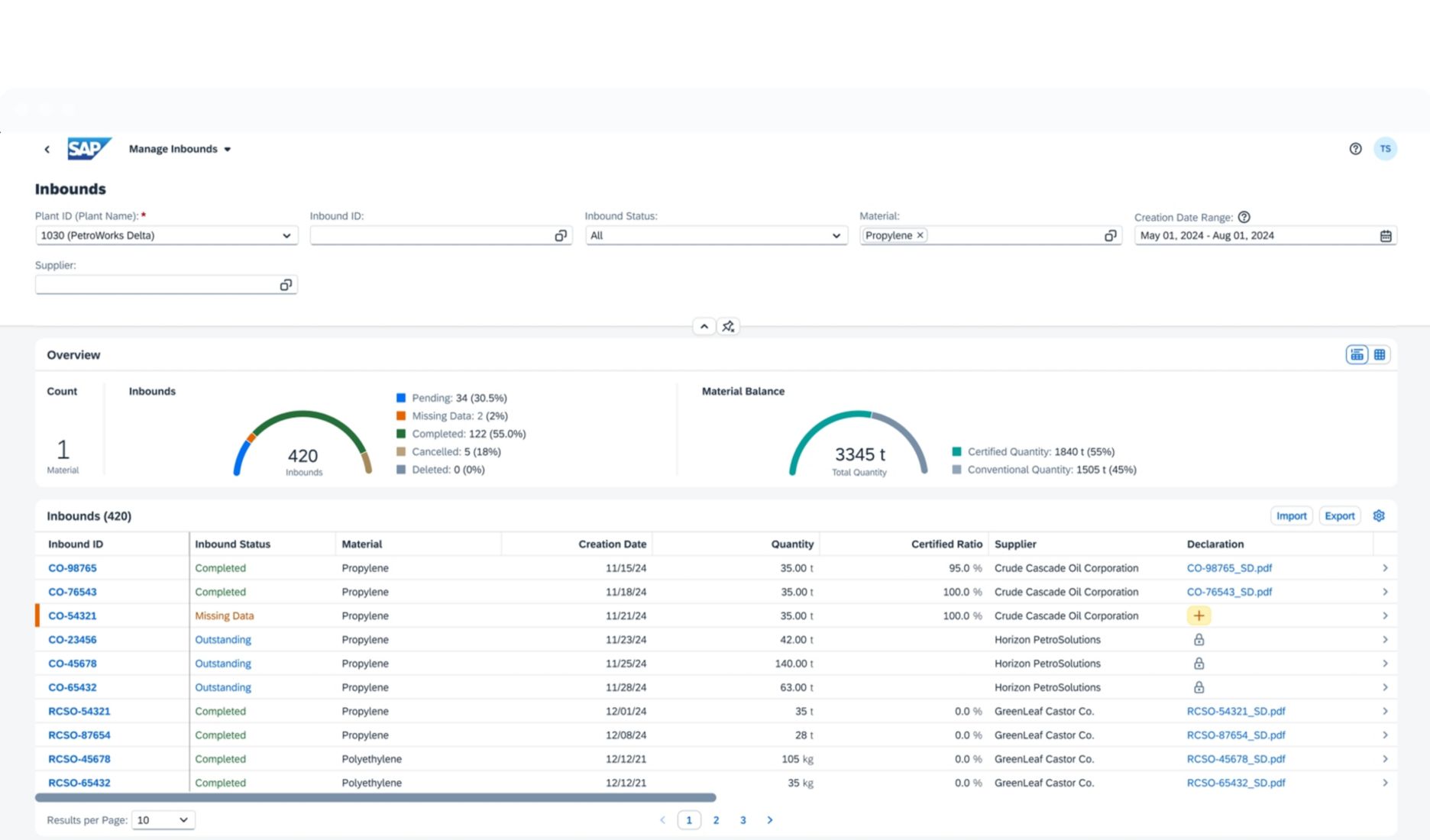This screenshot has width=1430, height=840.
Task: Change Results per Page dropdown
Action: [x=163, y=820]
